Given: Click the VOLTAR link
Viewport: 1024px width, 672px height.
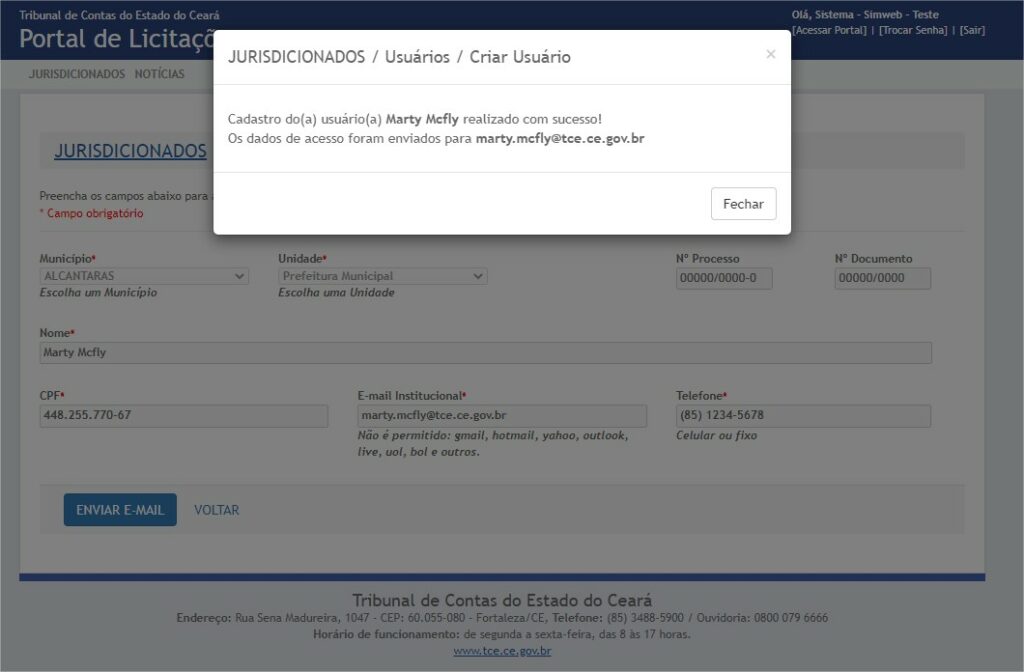Looking at the screenshot, I should pyautogui.click(x=217, y=510).
